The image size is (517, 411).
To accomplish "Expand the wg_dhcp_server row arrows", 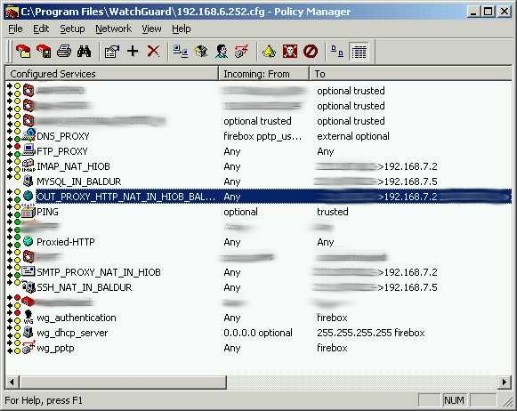I will [10, 332].
